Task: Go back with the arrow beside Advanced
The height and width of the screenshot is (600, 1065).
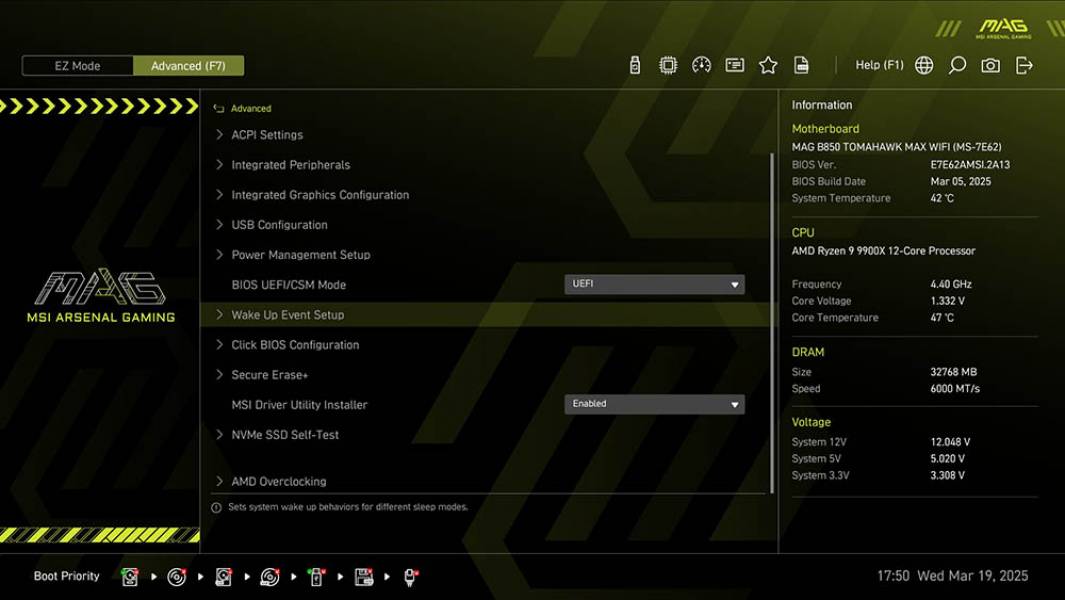Action: click(218, 108)
